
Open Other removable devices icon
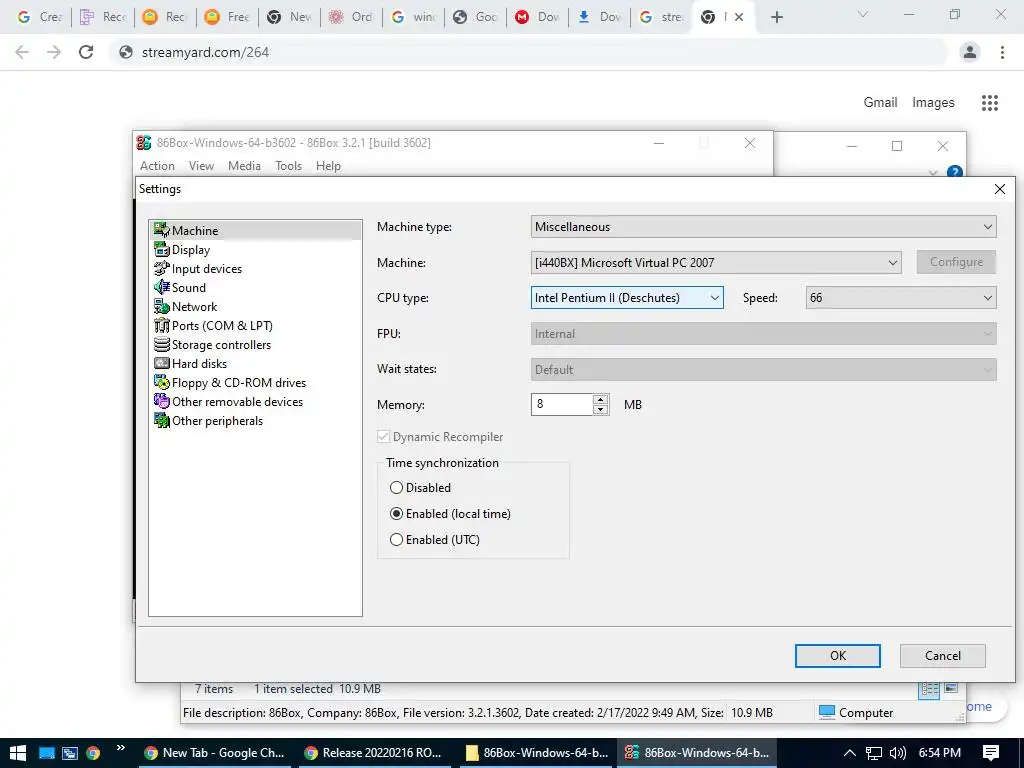pyautogui.click(x=161, y=401)
